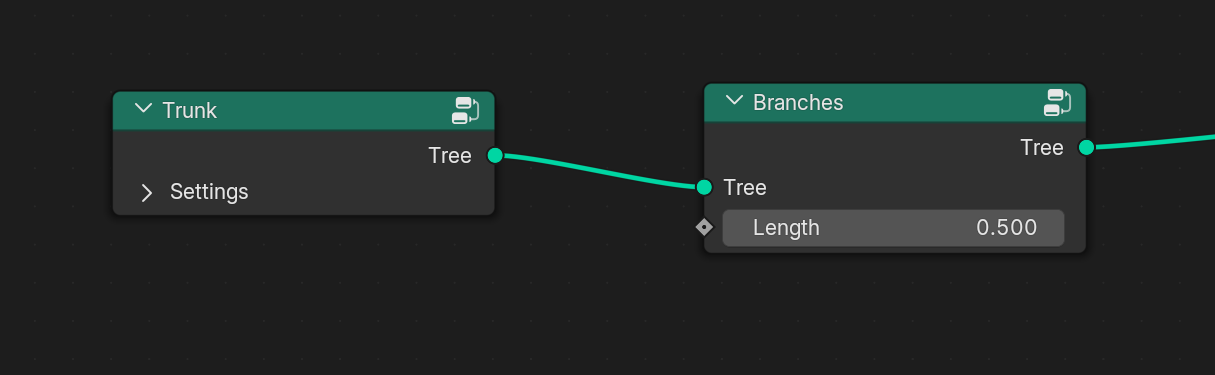Collapse the Branches node with its chevron
Image resolution: width=1215 pixels, height=375 pixels.
click(x=734, y=101)
